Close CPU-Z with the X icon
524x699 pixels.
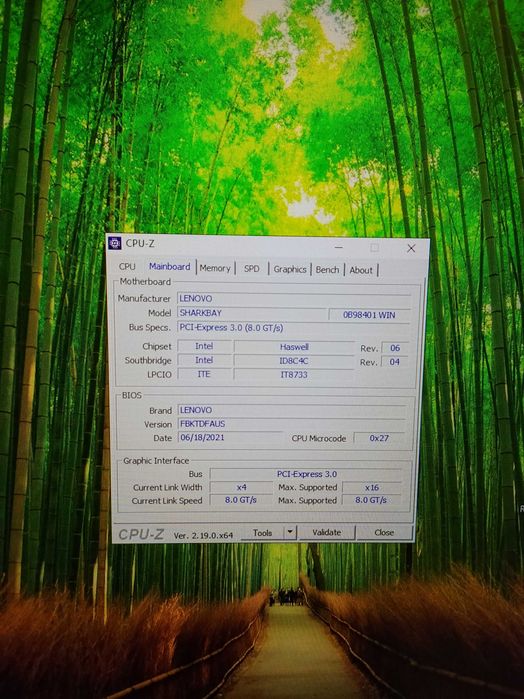[x=411, y=248]
